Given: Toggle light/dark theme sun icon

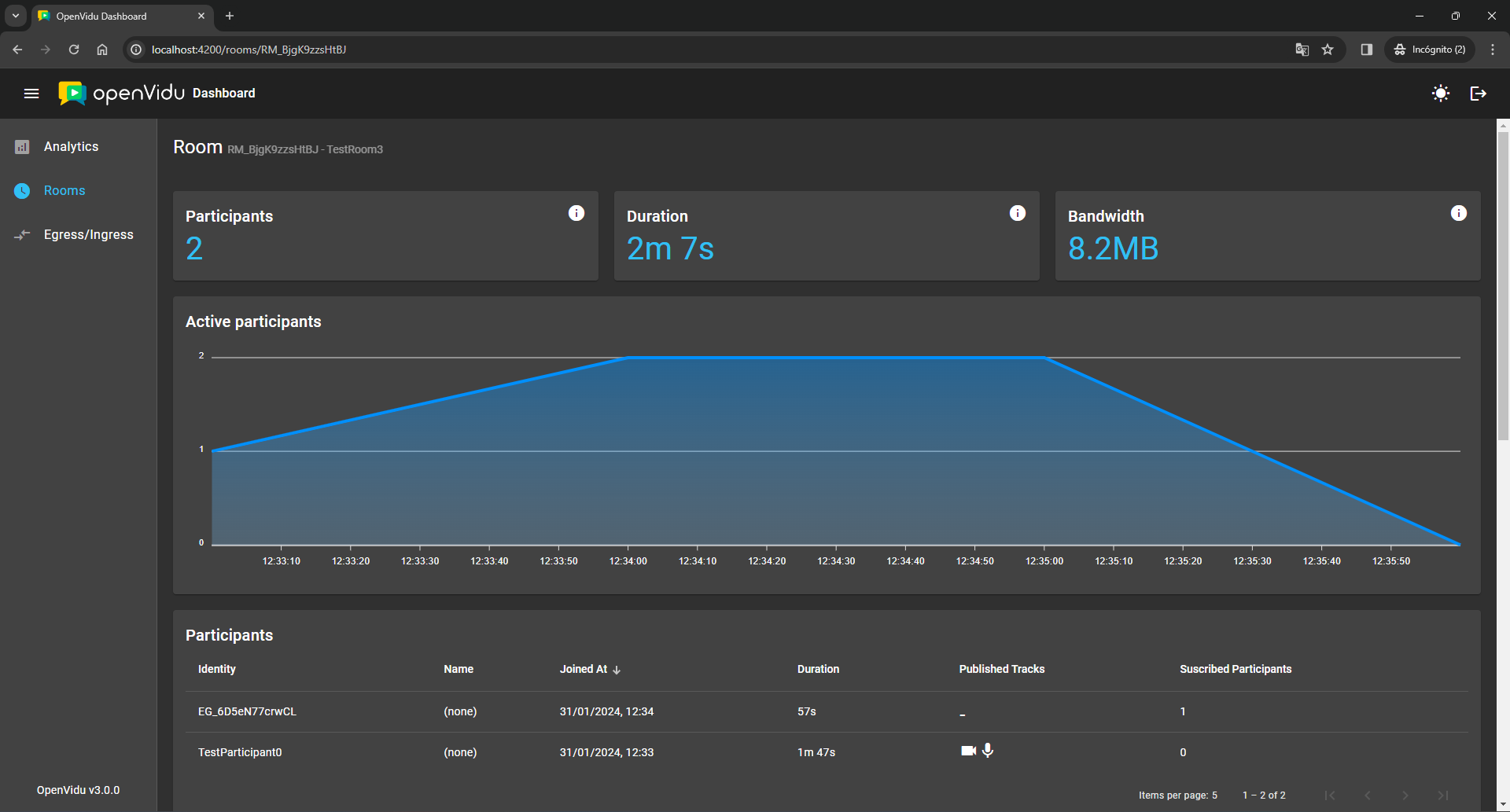Looking at the screenshot, I should tap(1440, 94).
